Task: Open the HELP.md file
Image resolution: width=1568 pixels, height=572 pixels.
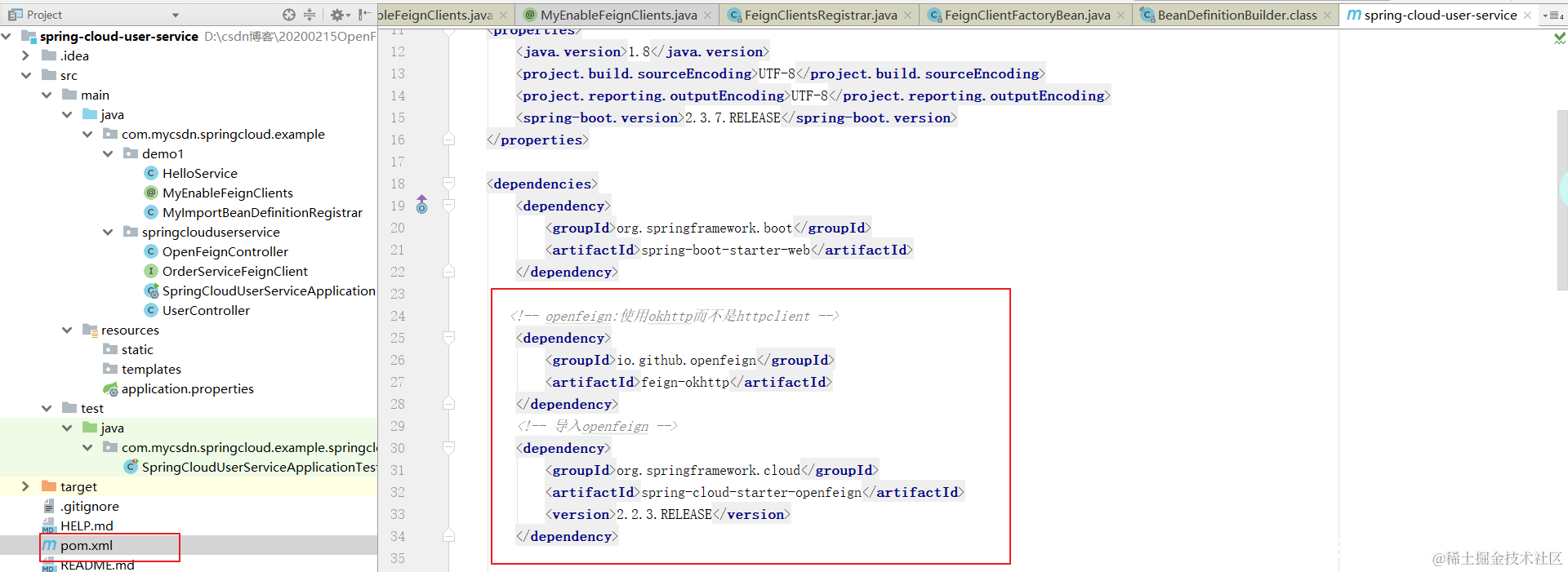Action: pos(87,525)
